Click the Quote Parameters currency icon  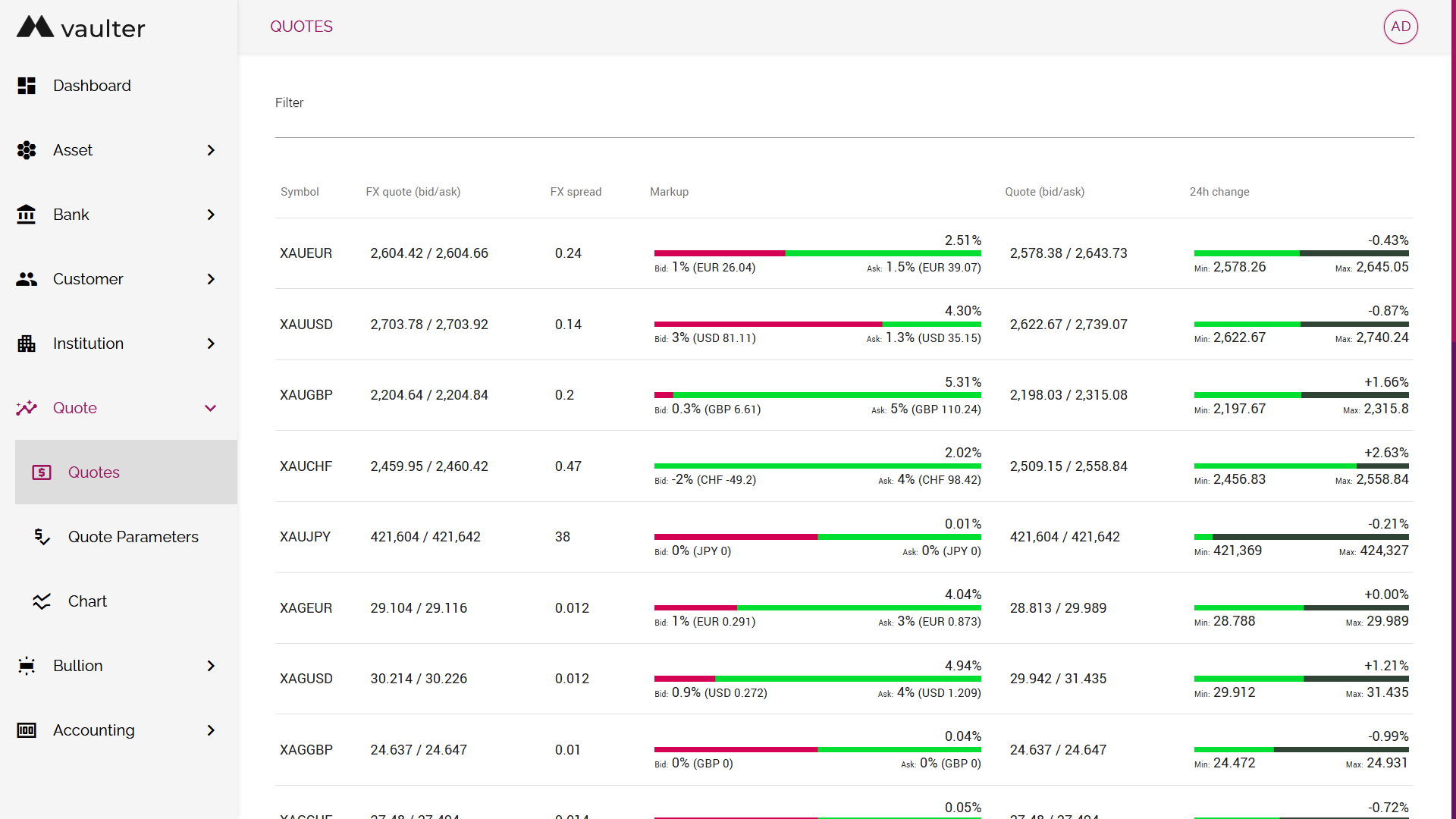click(x=42, y=537)
